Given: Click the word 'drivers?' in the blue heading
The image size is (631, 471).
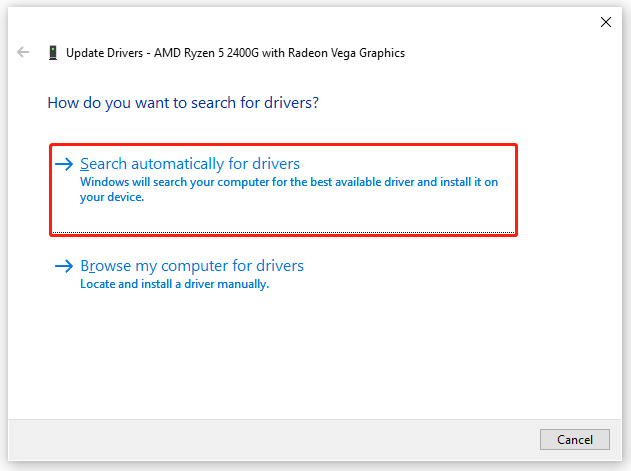Looking at the screenshot, I should [x=291, y=103].
